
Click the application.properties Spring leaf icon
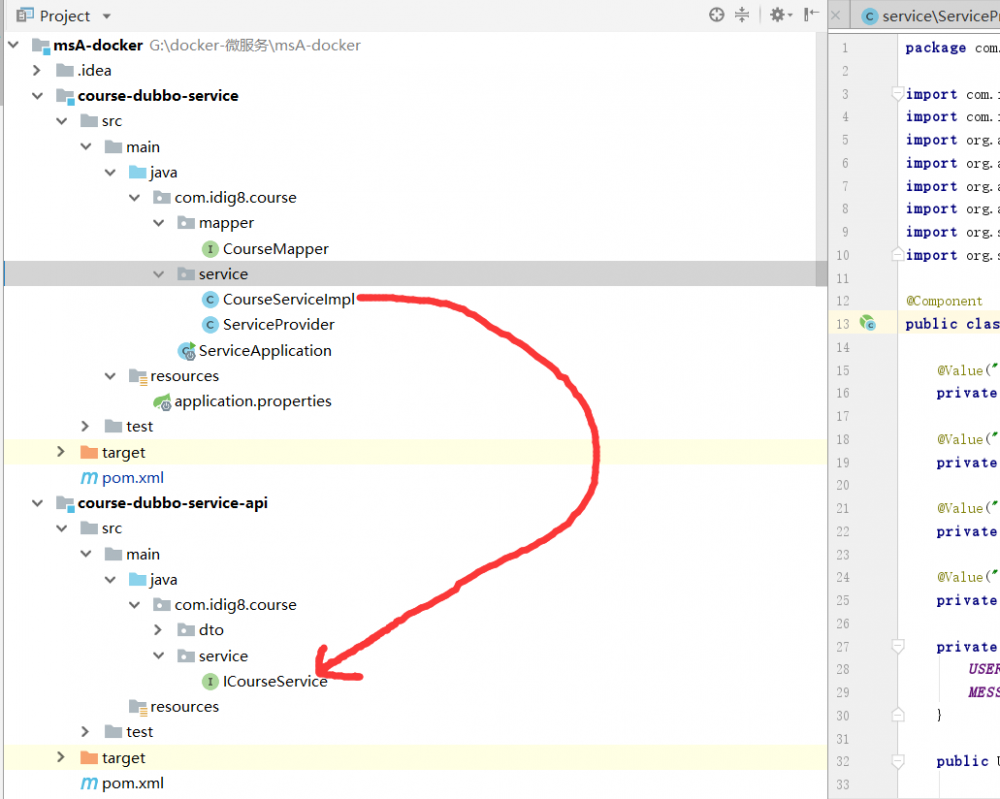coord(162,402)
